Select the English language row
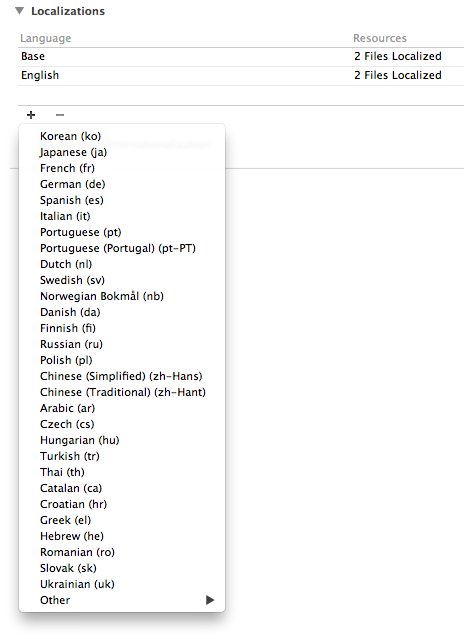The width and height of the screenshot is (464, 639). (x=241, y=75)
